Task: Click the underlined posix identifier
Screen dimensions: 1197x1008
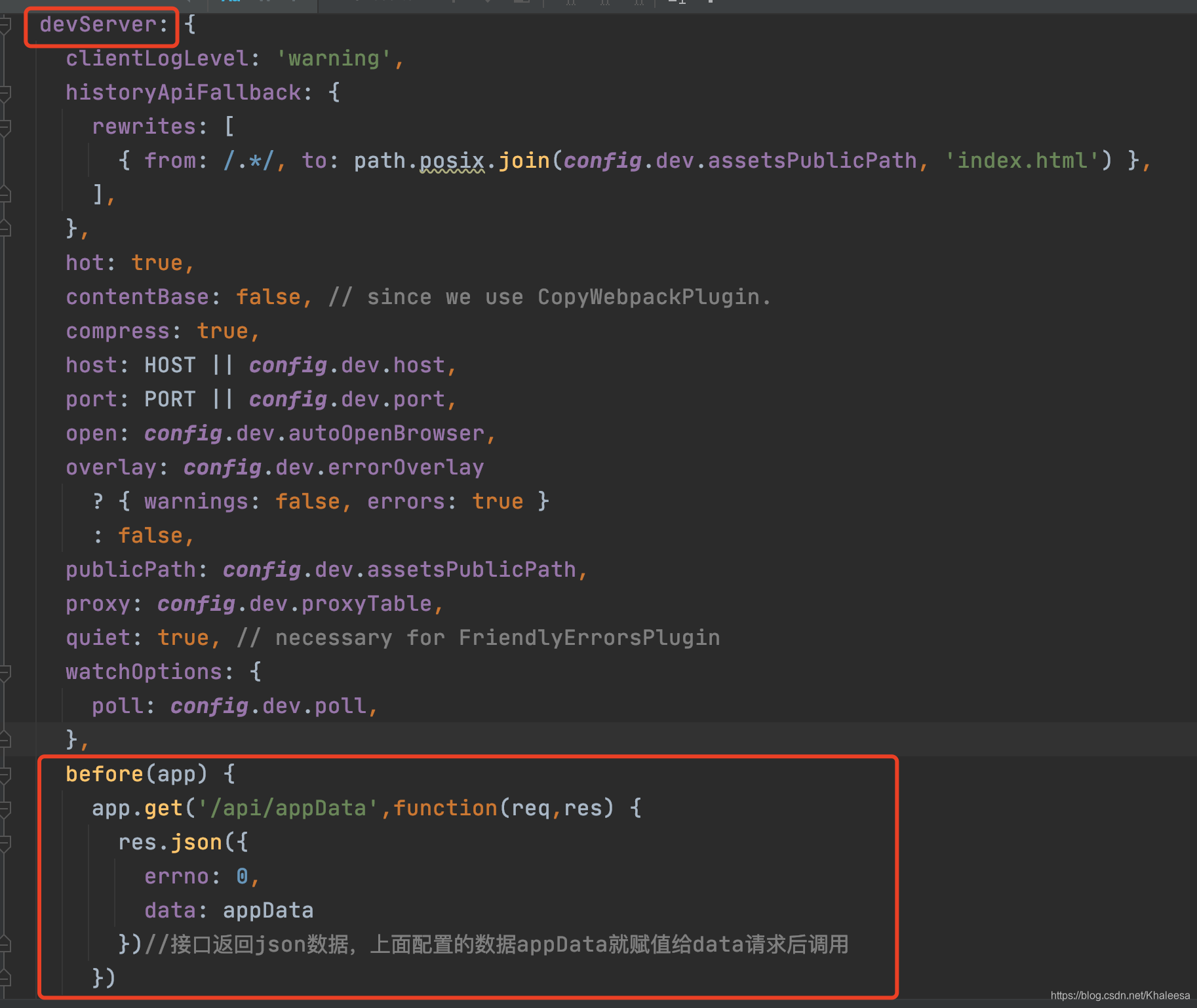Action: (x=452, y=161)
